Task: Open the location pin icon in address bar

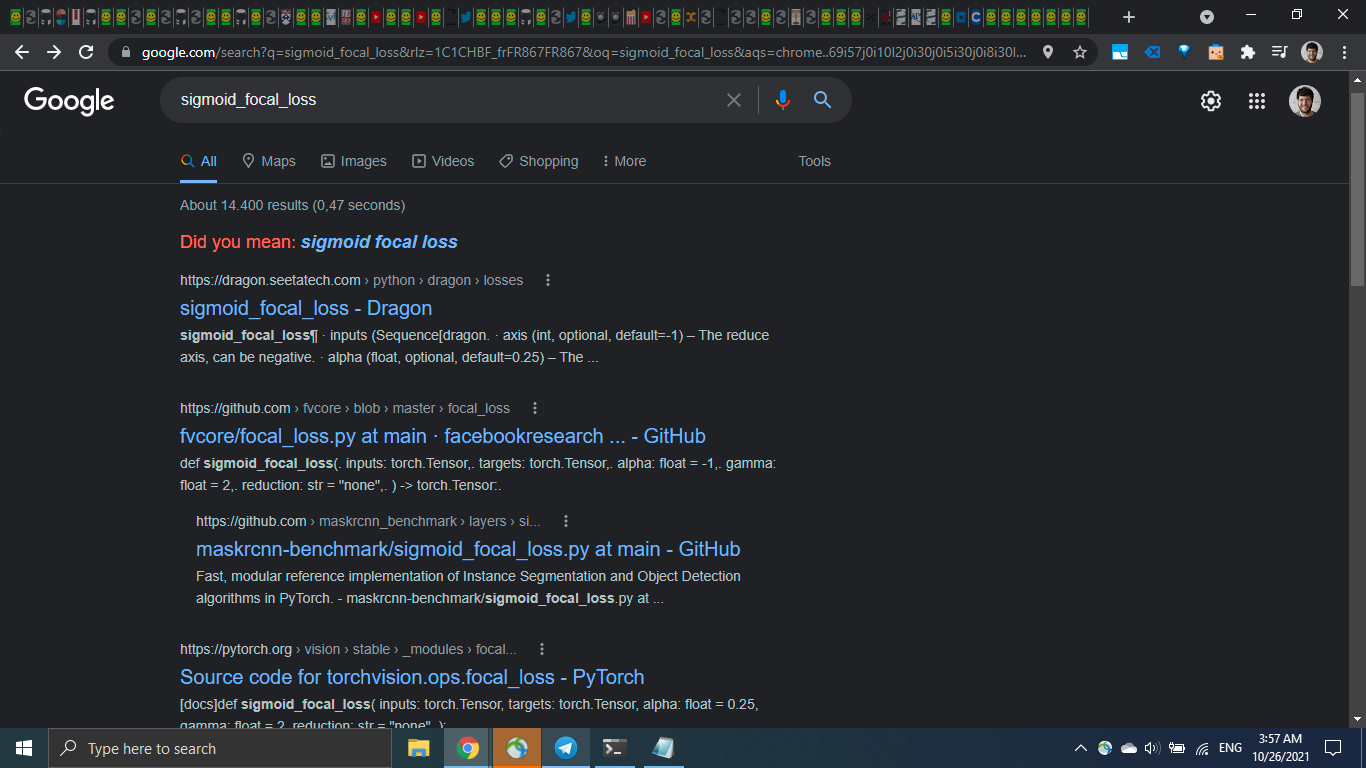Action: [x=1048, y=52]
